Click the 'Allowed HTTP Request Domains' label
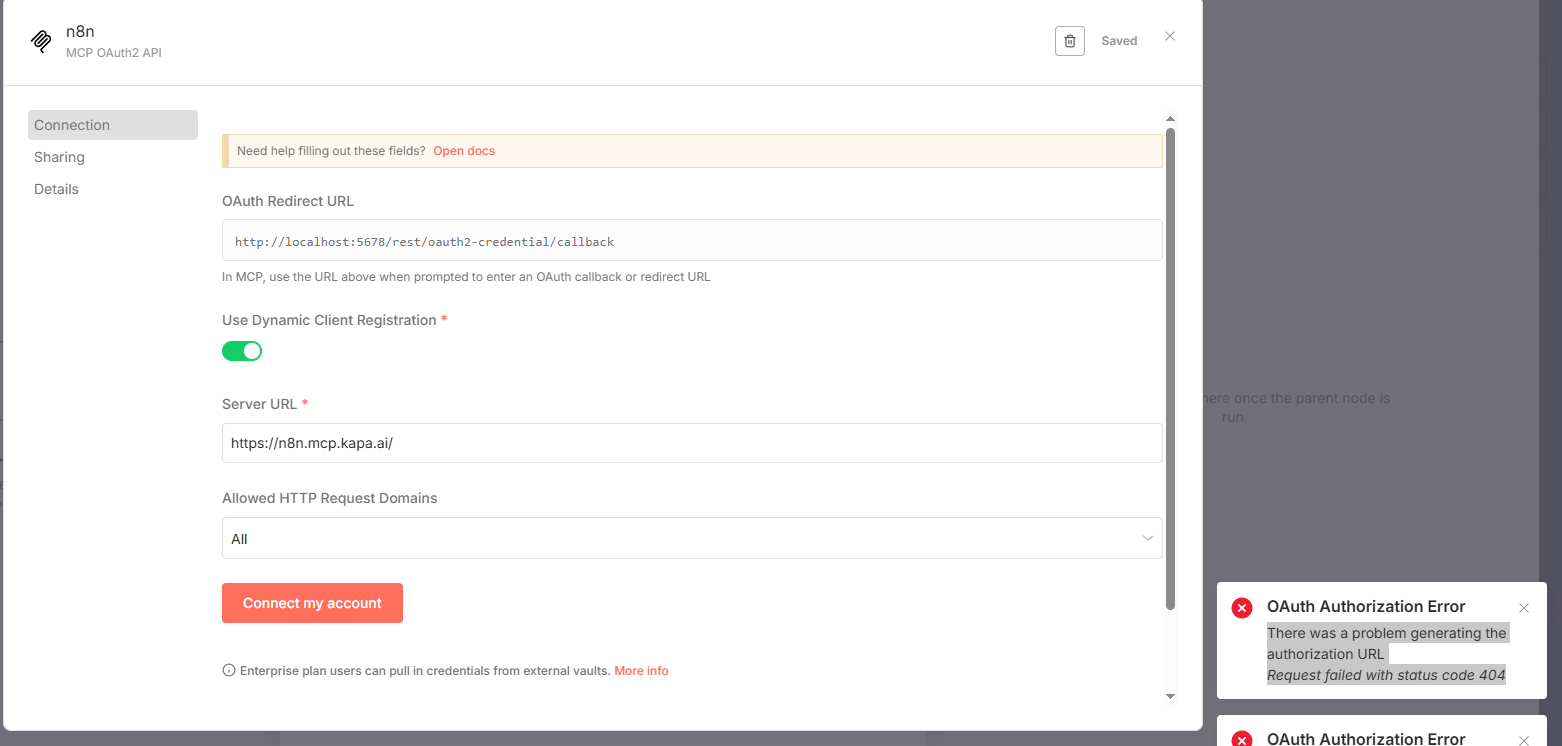This screenshot has height=746, width=1562. pyautogui.click(x=330, y=498)
